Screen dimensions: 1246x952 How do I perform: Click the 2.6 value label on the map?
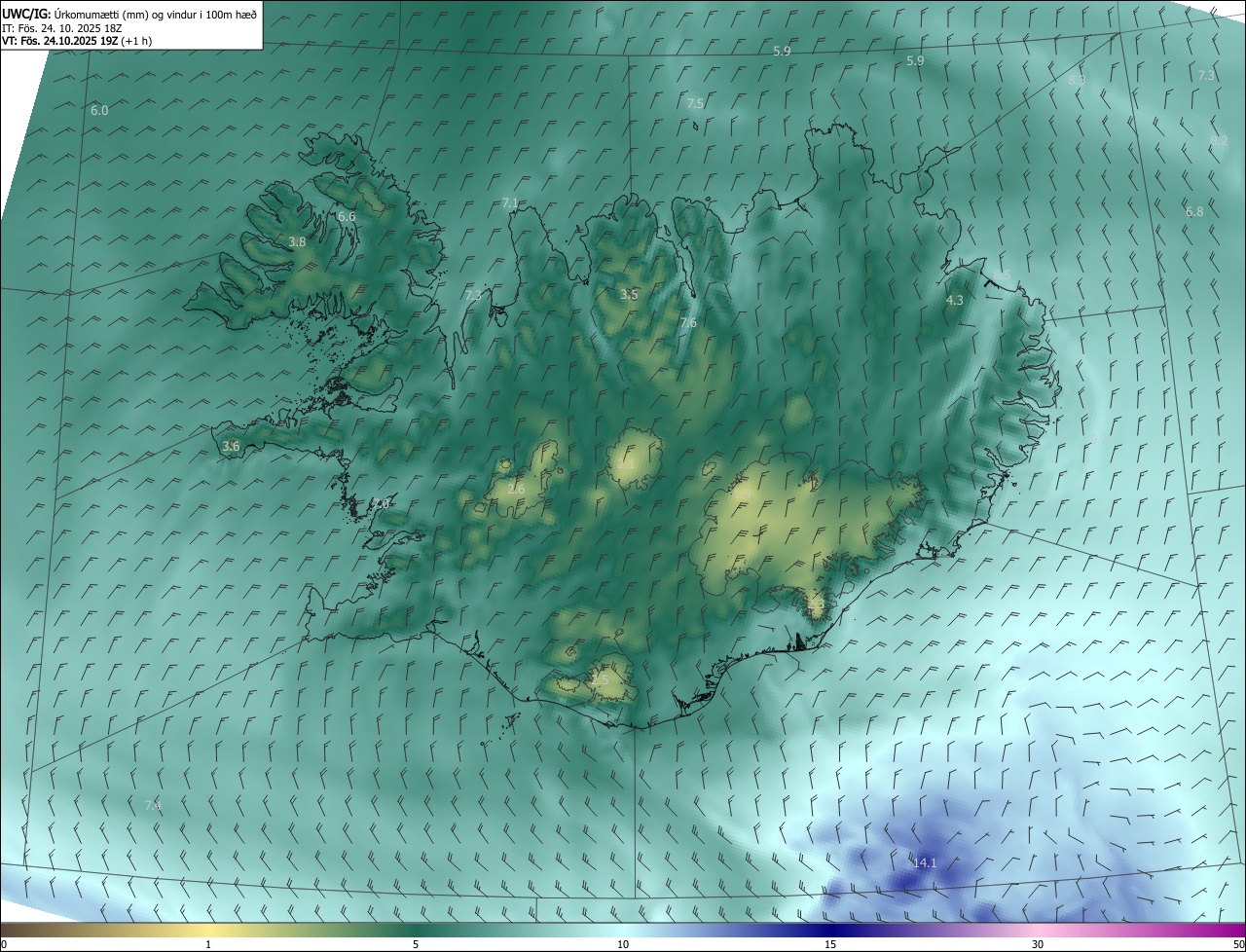pos(516,489)
